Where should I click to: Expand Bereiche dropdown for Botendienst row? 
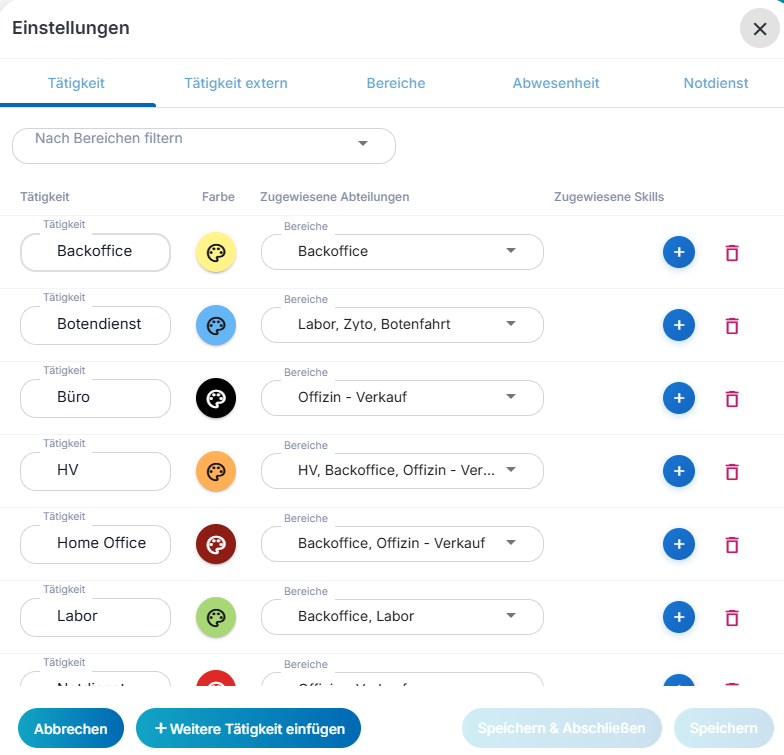click(402, 325)
